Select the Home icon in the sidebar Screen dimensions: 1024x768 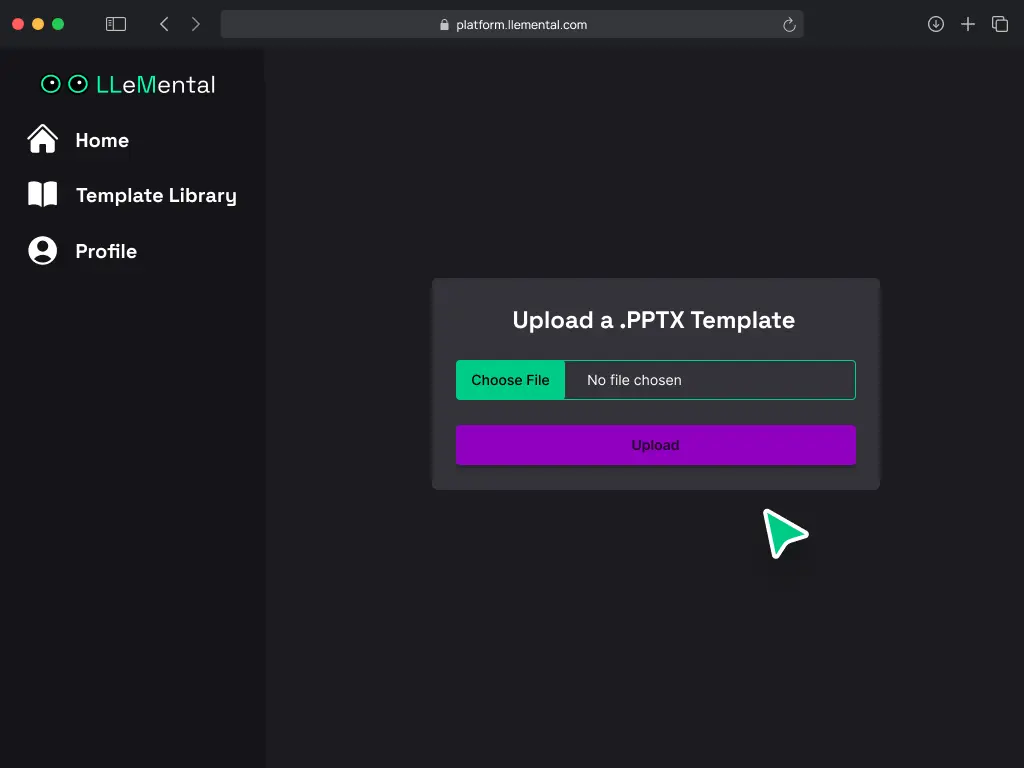click(x=42, y=138)
